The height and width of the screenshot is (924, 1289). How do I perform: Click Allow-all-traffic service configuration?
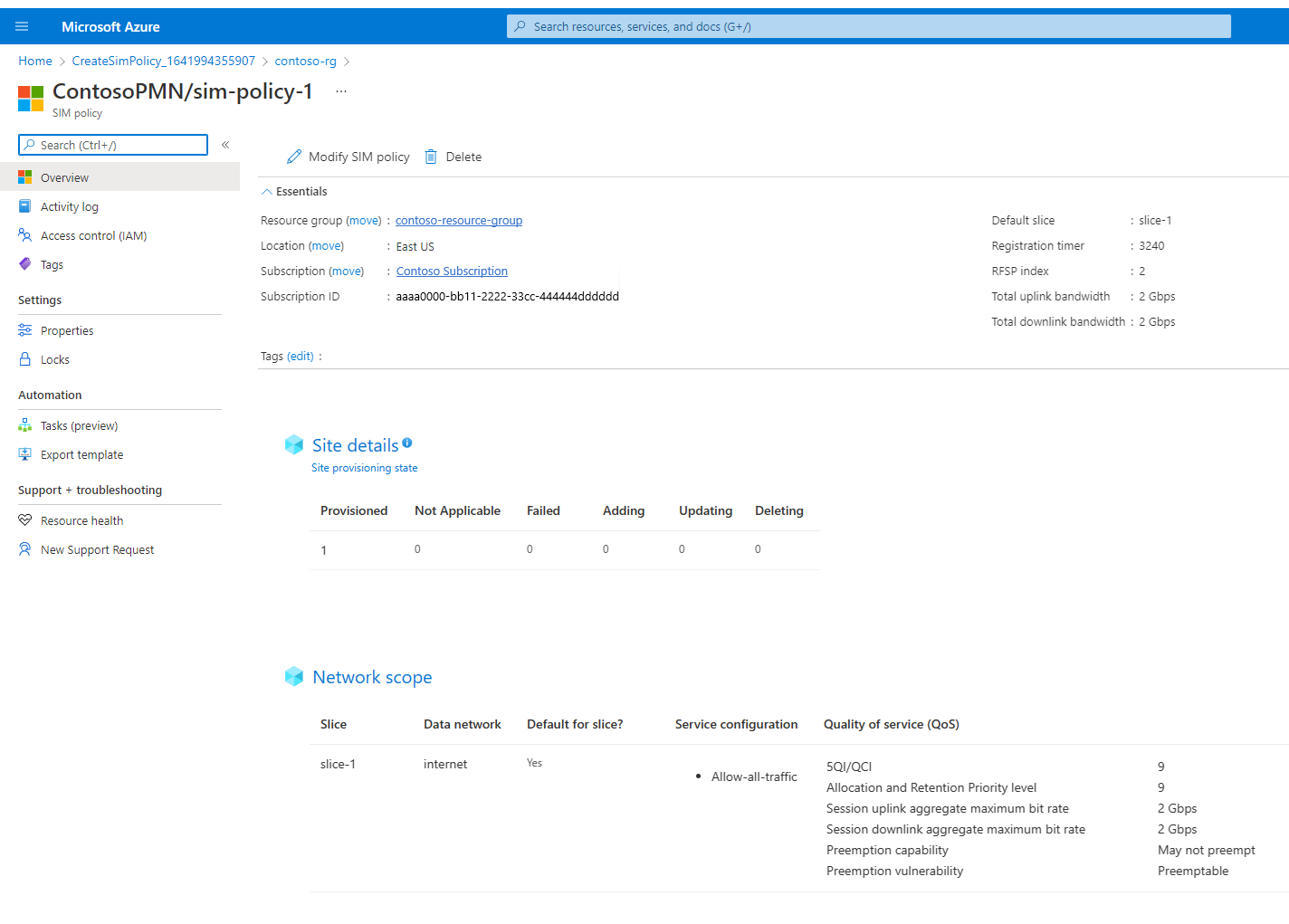[x=754, y=776]
